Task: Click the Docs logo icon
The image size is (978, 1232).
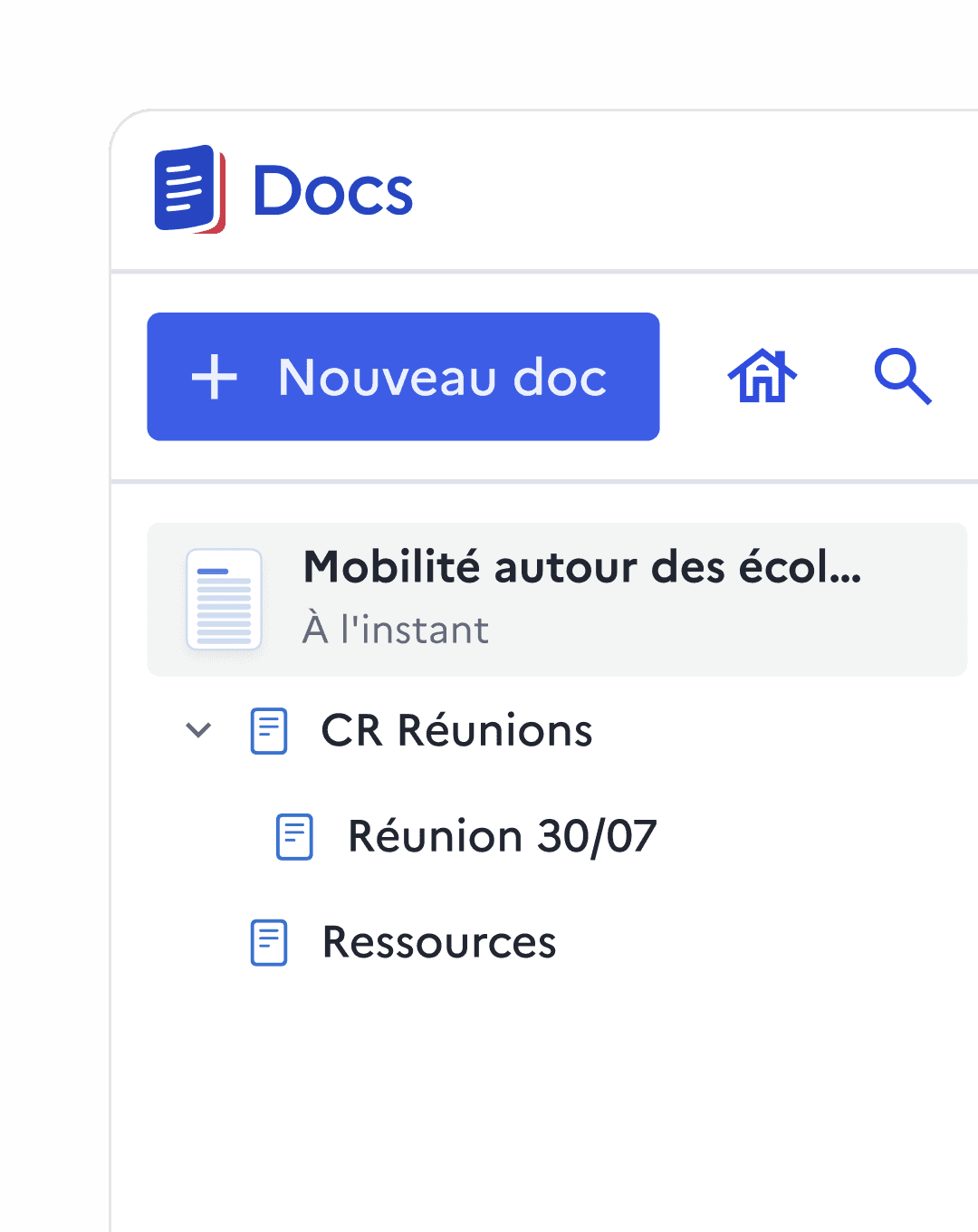Action: [189, 189]
